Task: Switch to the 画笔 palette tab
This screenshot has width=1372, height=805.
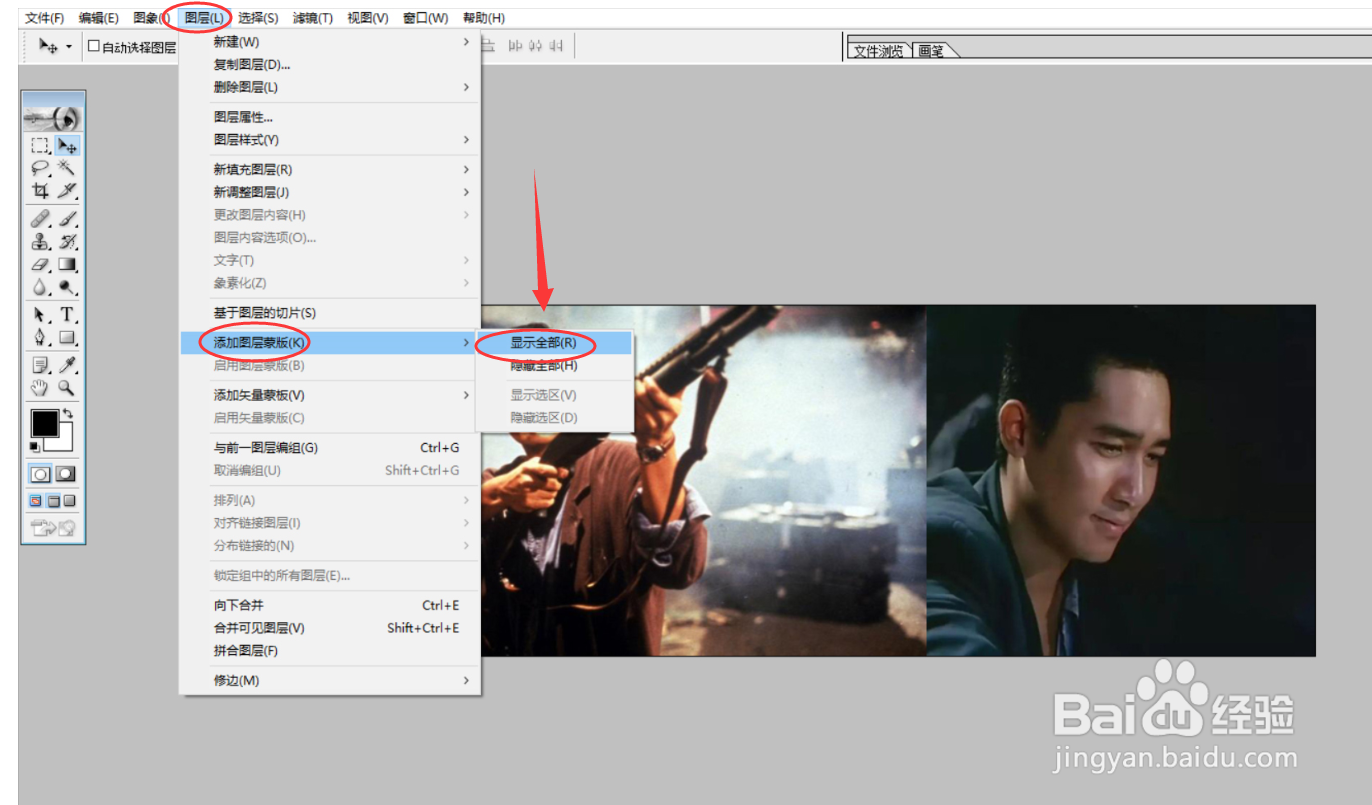Action: 930,51
